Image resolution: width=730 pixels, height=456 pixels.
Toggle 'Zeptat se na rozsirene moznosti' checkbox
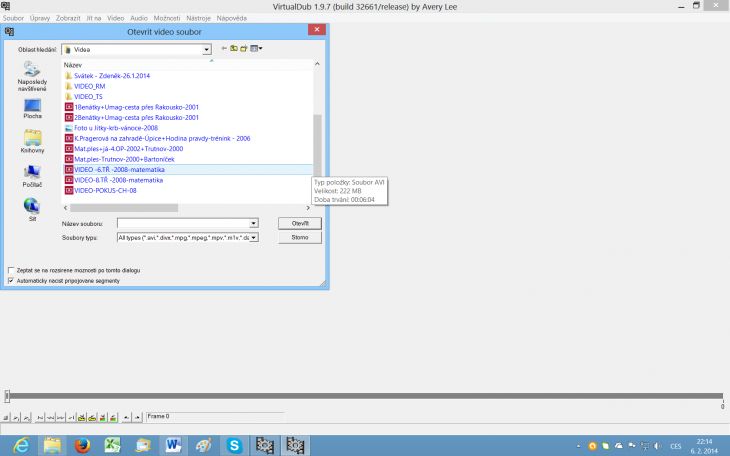point(11,270)
